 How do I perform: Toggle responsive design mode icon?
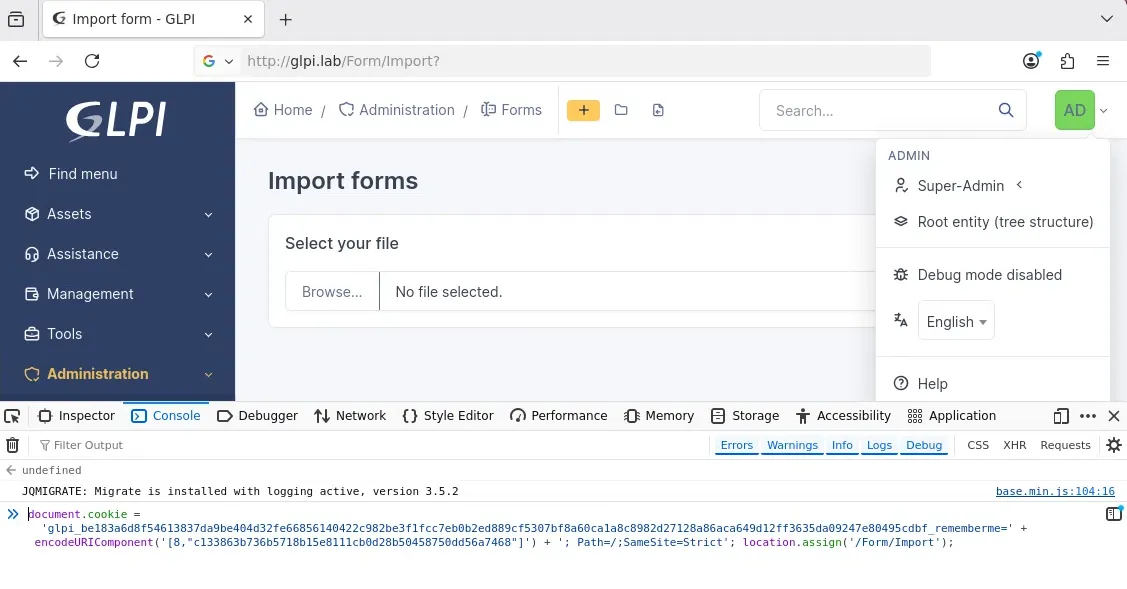(x=1061, y=416)
